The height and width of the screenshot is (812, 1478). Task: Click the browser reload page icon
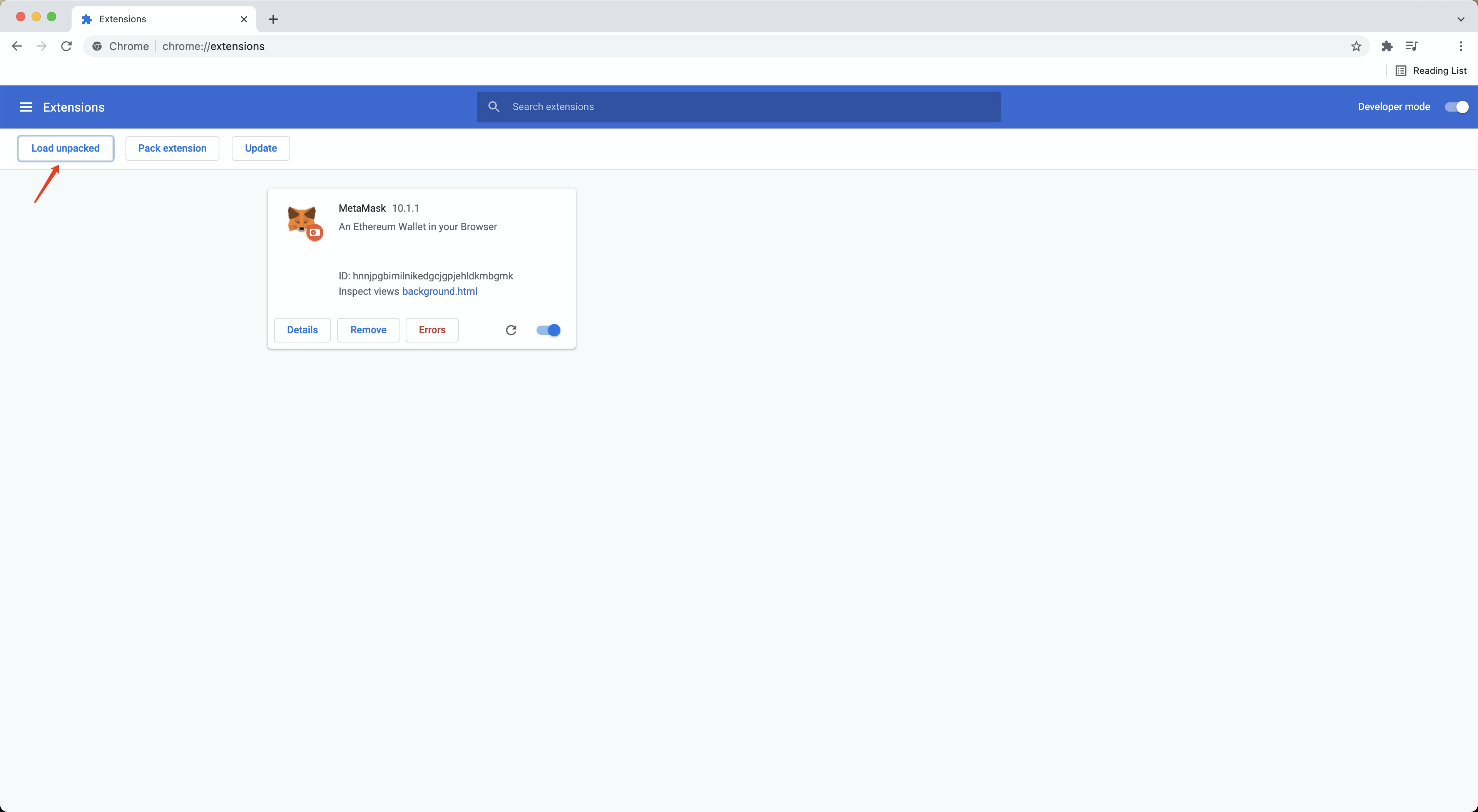(67, 47)
